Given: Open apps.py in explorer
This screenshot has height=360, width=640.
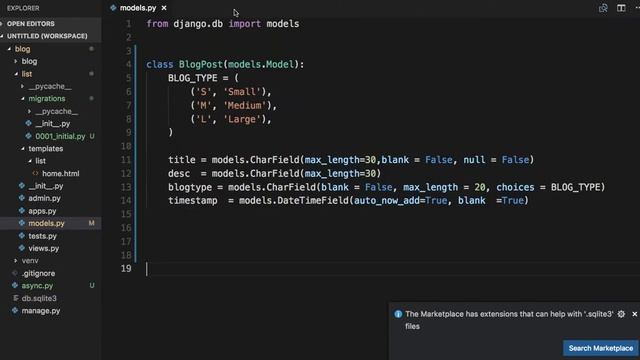Looking at the screenshot, I should [42, 211].
